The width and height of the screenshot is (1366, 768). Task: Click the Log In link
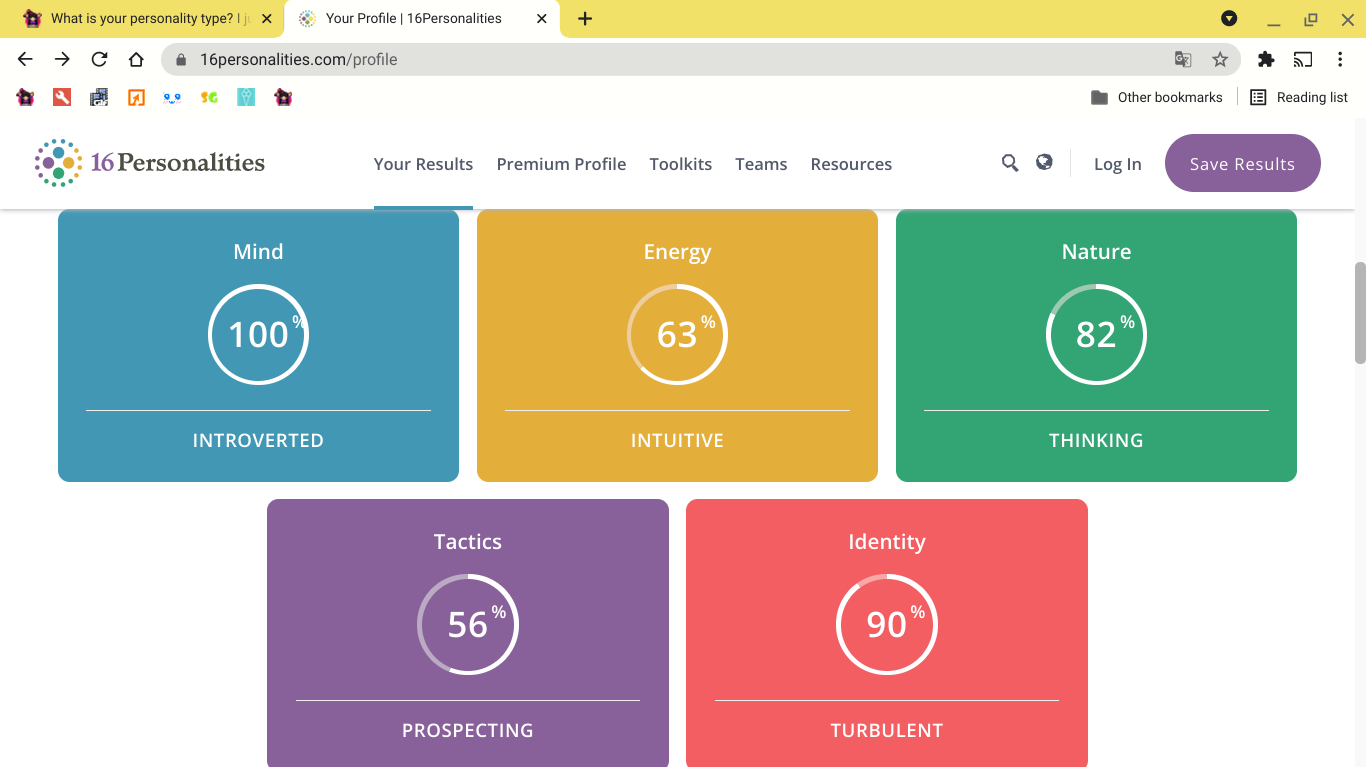(1117, 164)
